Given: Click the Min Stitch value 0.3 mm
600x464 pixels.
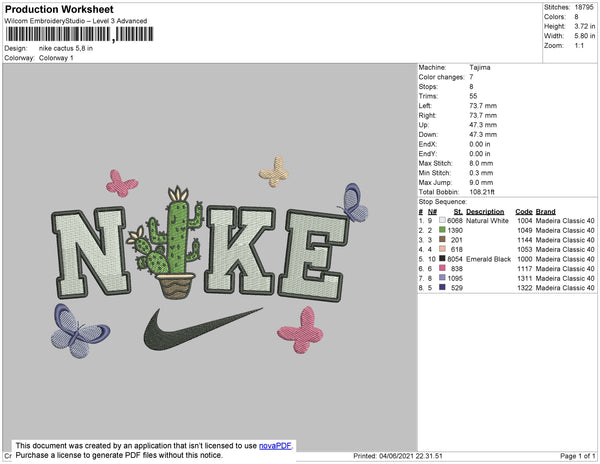Looking at the screenshot, I should [481, 173].
